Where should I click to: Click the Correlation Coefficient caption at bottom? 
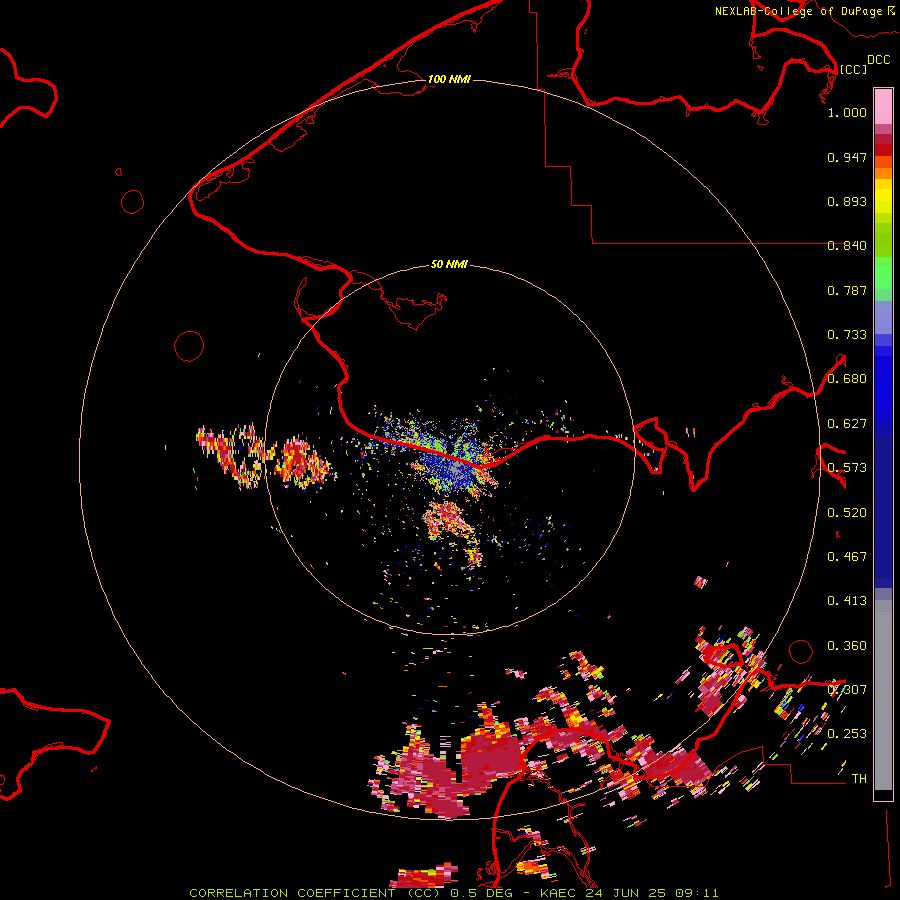tap(453, 893)
